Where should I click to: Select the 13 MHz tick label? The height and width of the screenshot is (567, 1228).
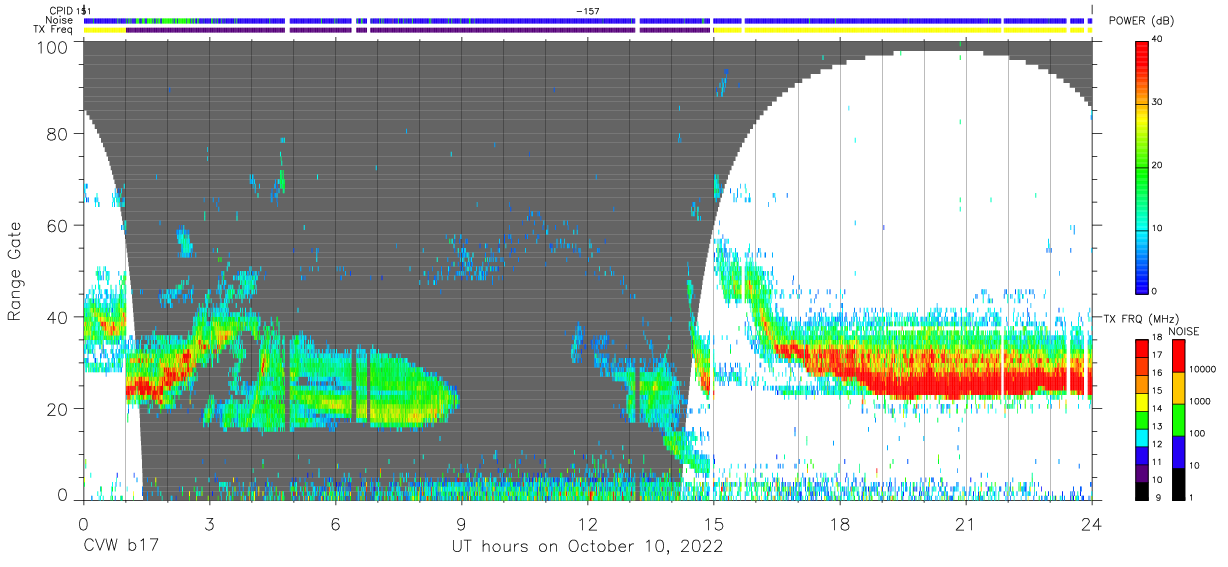click(x=1156, y=426)
